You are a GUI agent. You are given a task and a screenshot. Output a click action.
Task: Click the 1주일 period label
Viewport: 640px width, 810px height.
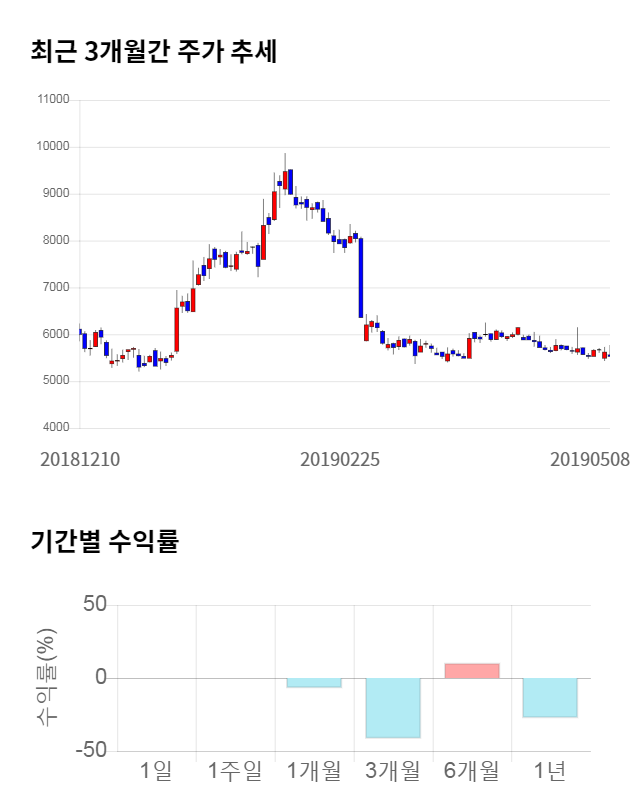[x=234, y=771]
